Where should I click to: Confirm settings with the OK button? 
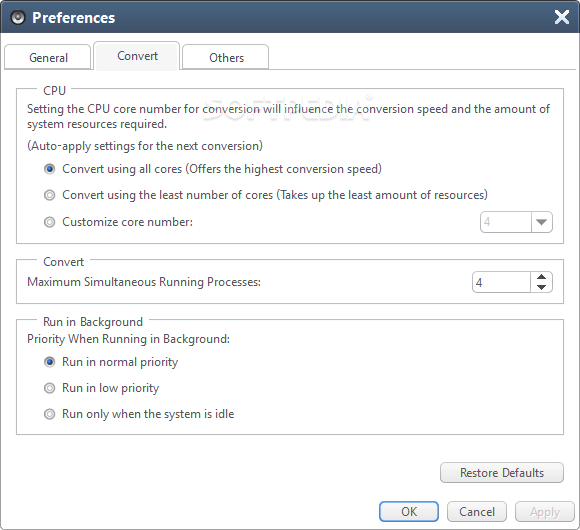(x=409, y=512)
